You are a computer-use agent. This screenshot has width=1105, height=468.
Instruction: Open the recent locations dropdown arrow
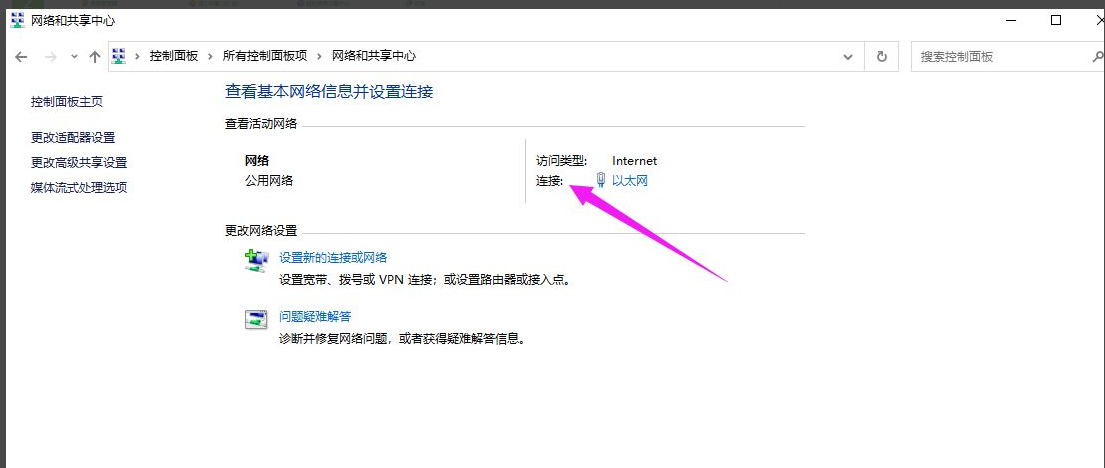[74, 57]
